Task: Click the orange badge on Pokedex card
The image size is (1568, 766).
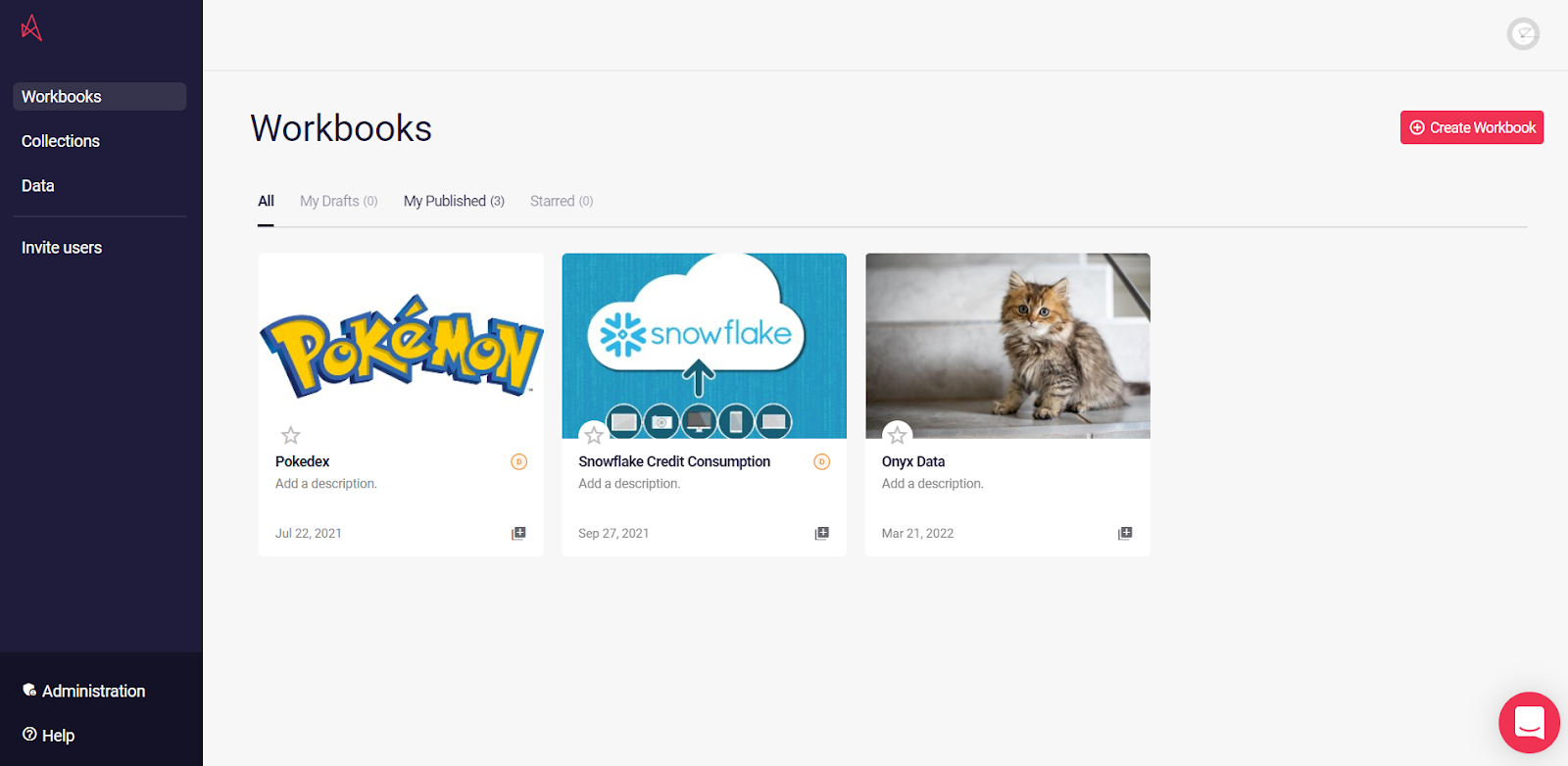Action: pyautogui.click(x=518, y=462)
